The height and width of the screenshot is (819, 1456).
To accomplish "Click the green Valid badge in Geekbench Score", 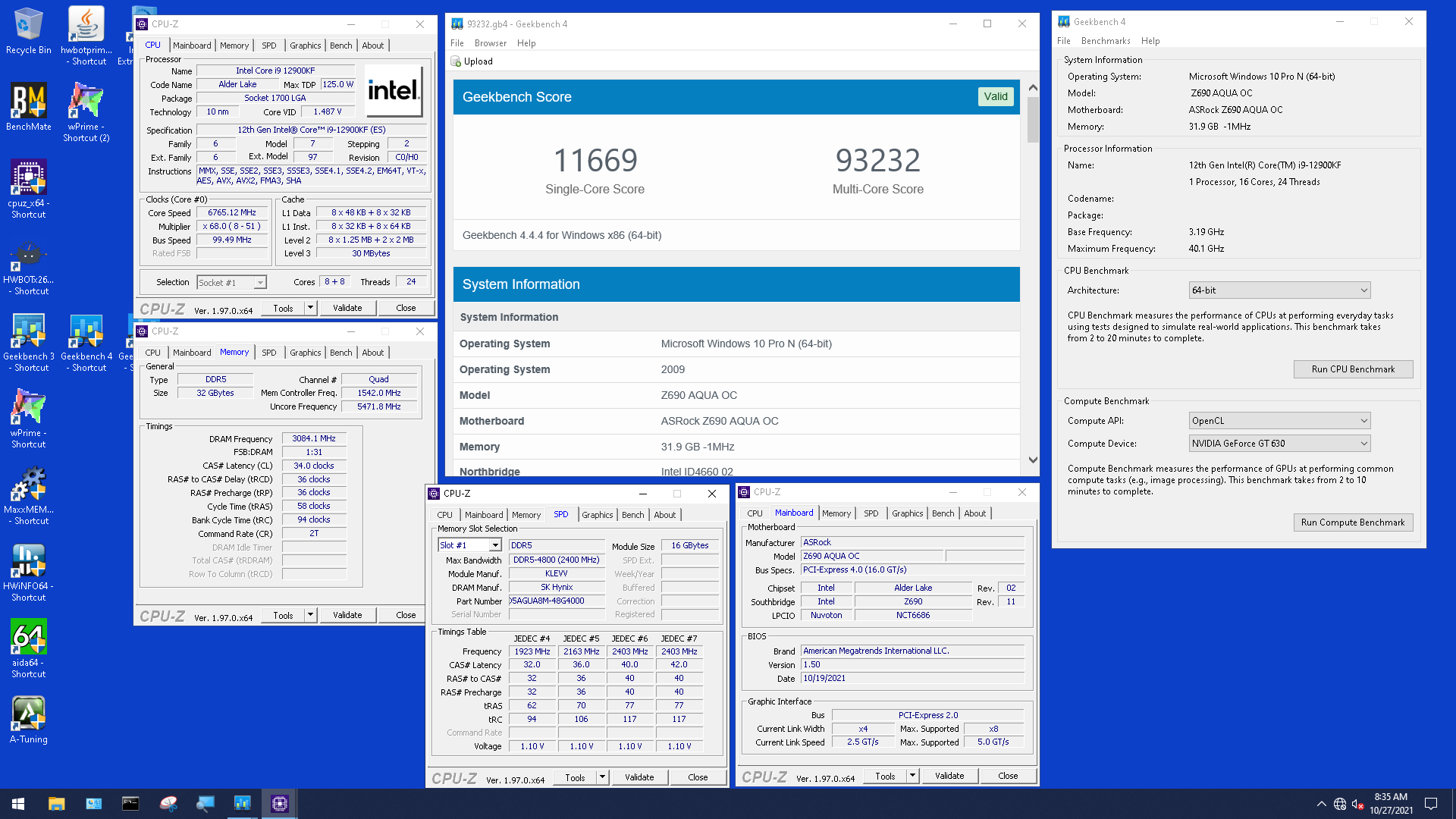I will pos(996,96).
